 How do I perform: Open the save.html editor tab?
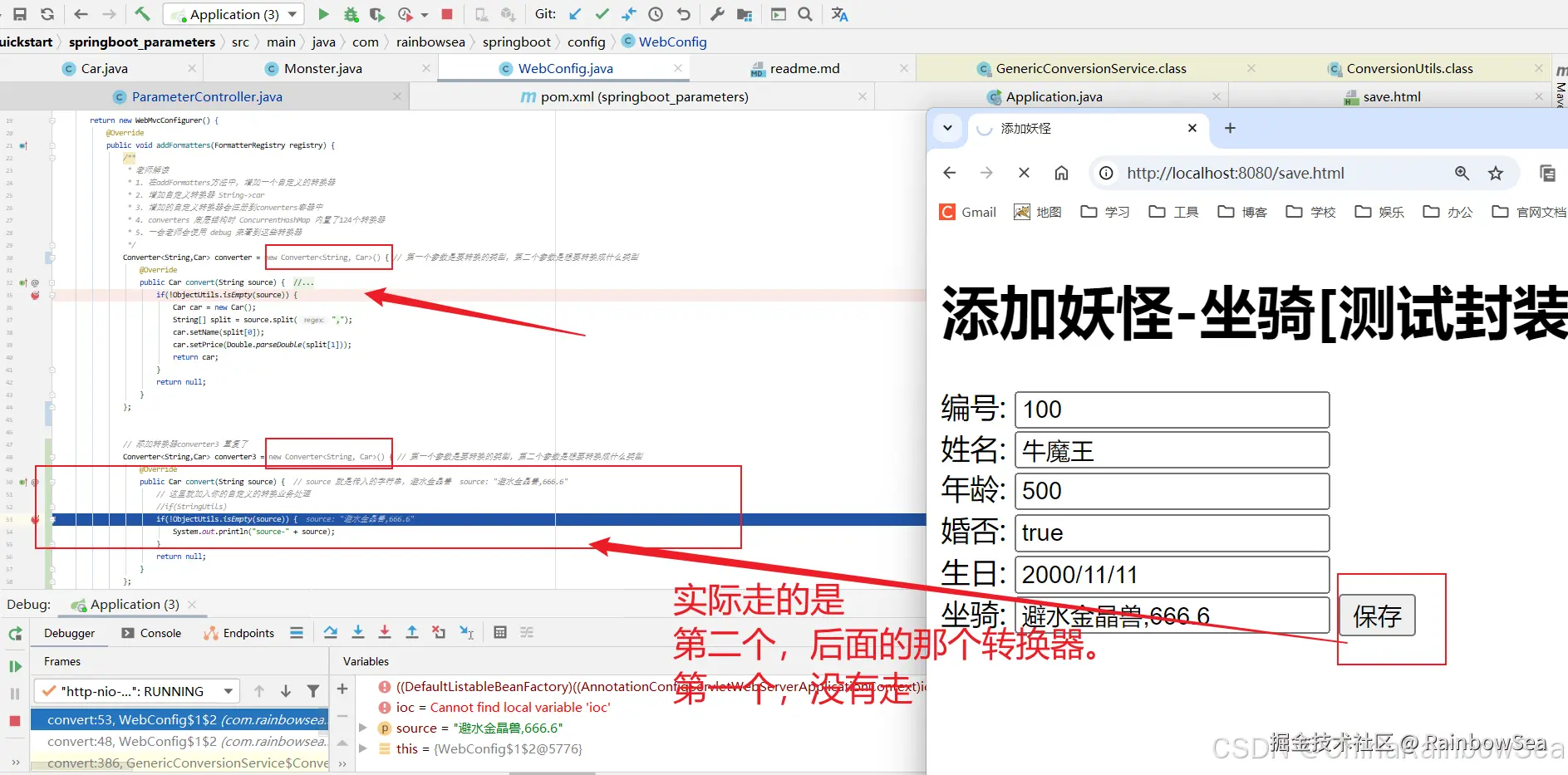point(1391,96)
